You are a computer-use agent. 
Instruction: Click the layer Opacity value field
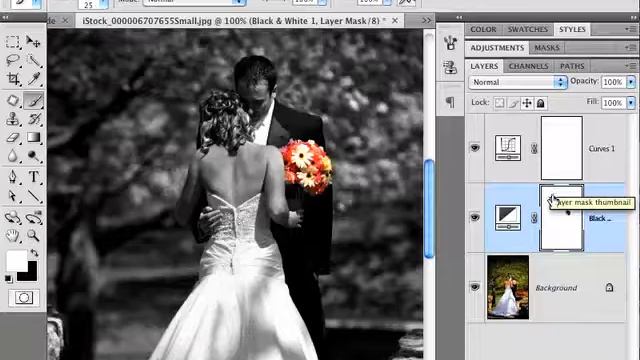coord(613,82)
